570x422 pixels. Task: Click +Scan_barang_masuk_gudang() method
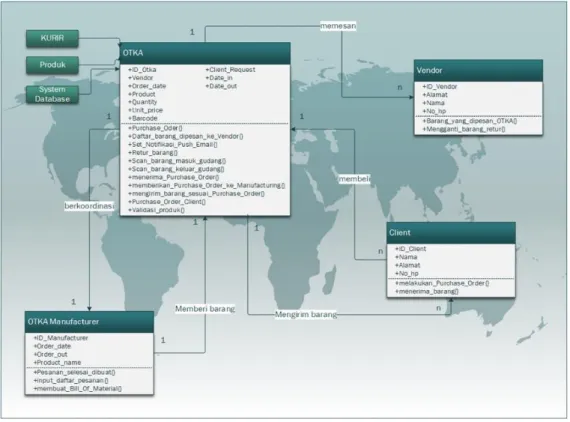(x=177, y=161)
